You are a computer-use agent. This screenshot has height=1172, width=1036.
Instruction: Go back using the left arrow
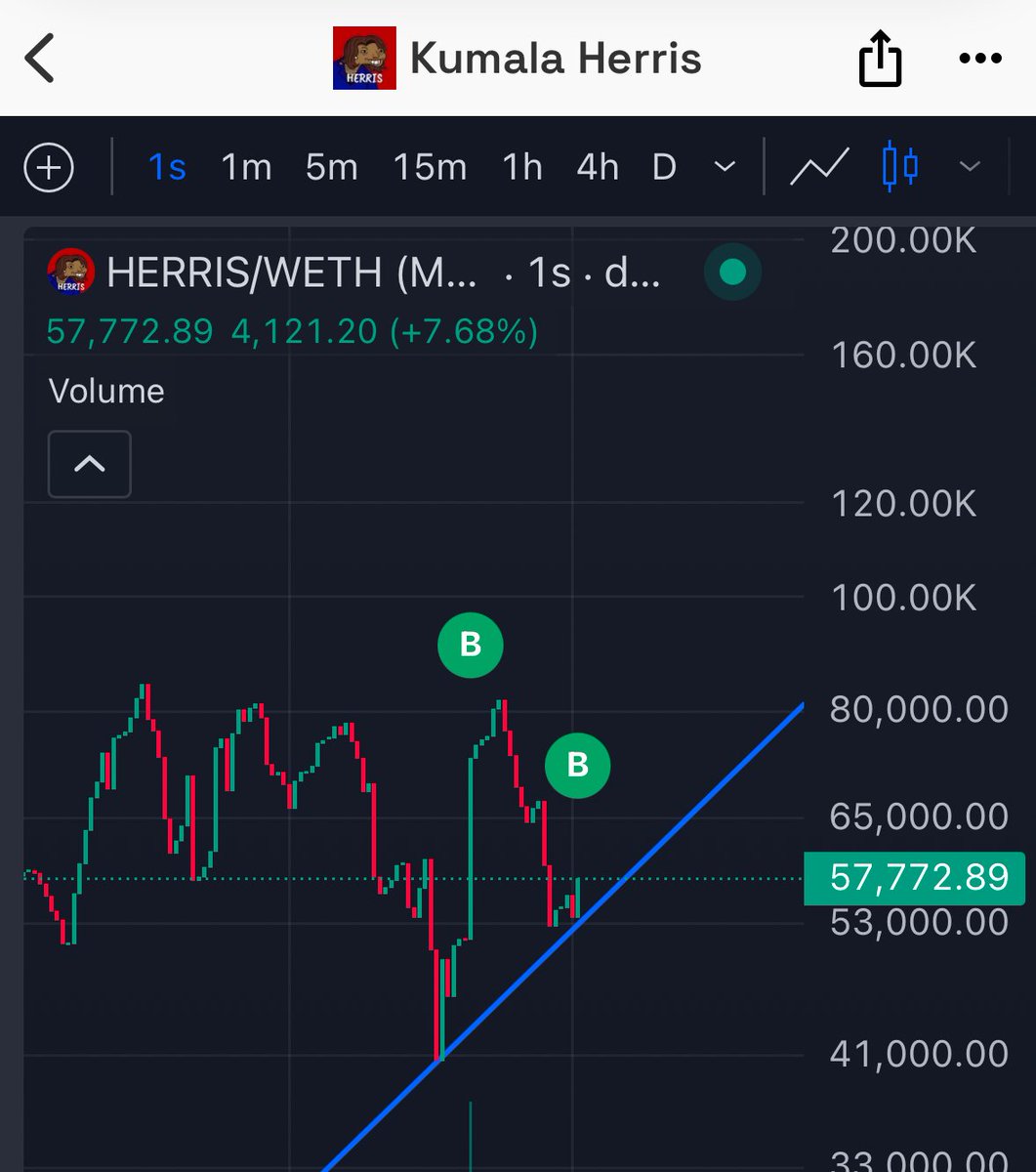39,59
